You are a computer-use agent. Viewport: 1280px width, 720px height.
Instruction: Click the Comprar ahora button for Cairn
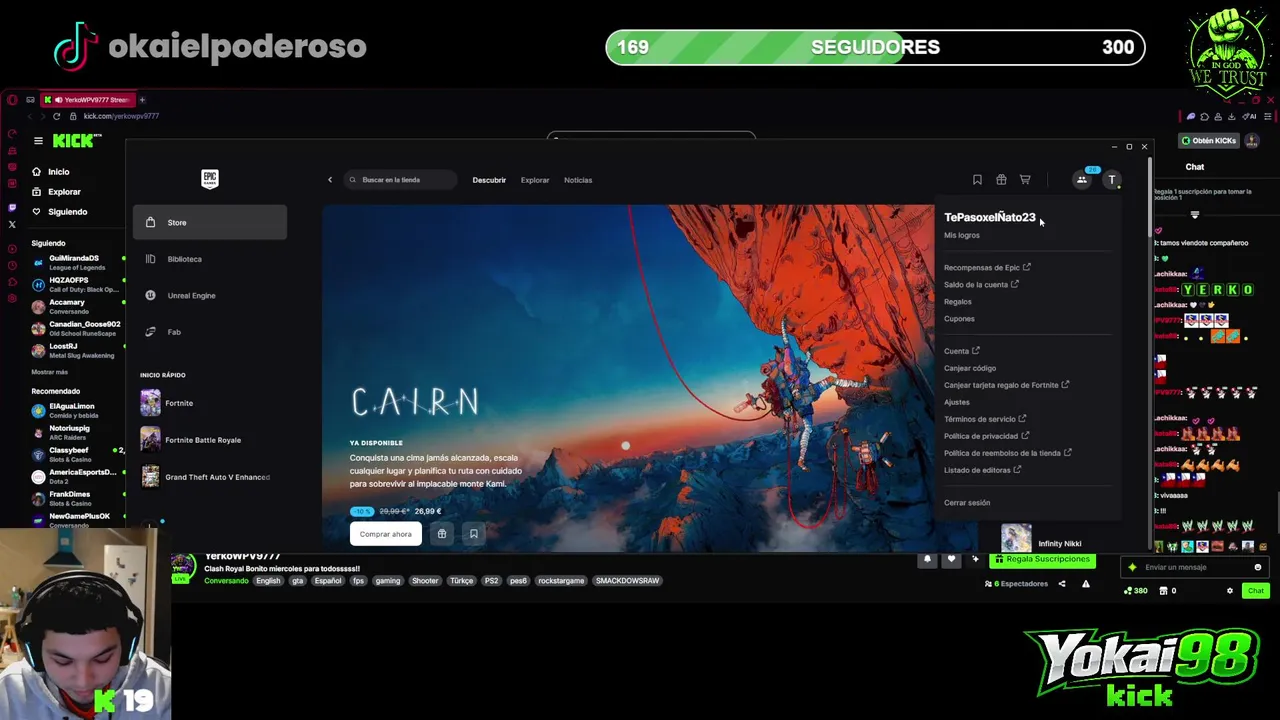click(x=385, y=534)
